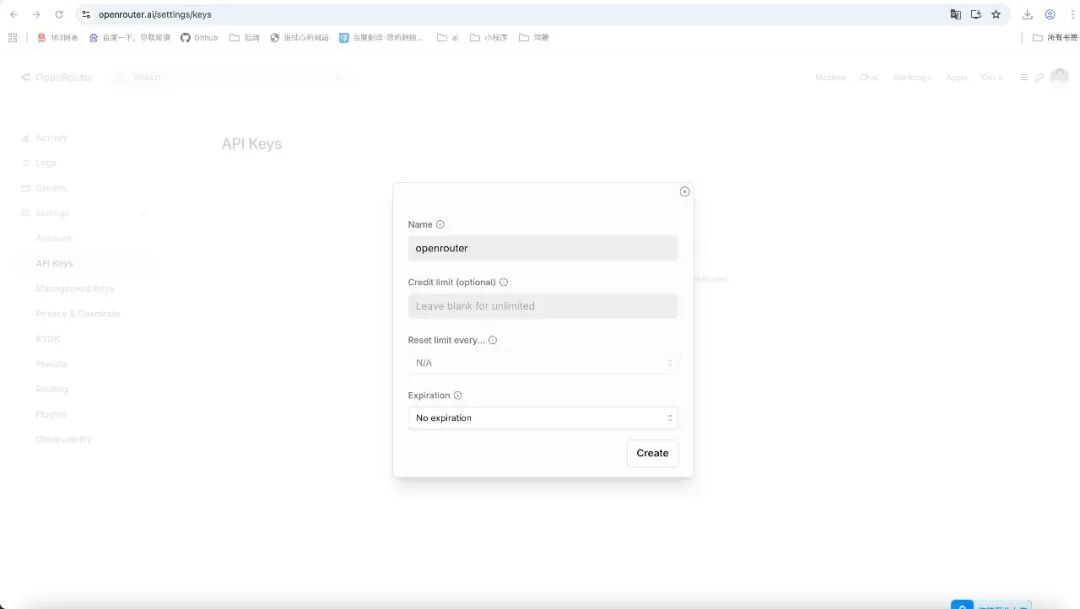
Task: Close the API key dialog
Action: coord(684,192)
